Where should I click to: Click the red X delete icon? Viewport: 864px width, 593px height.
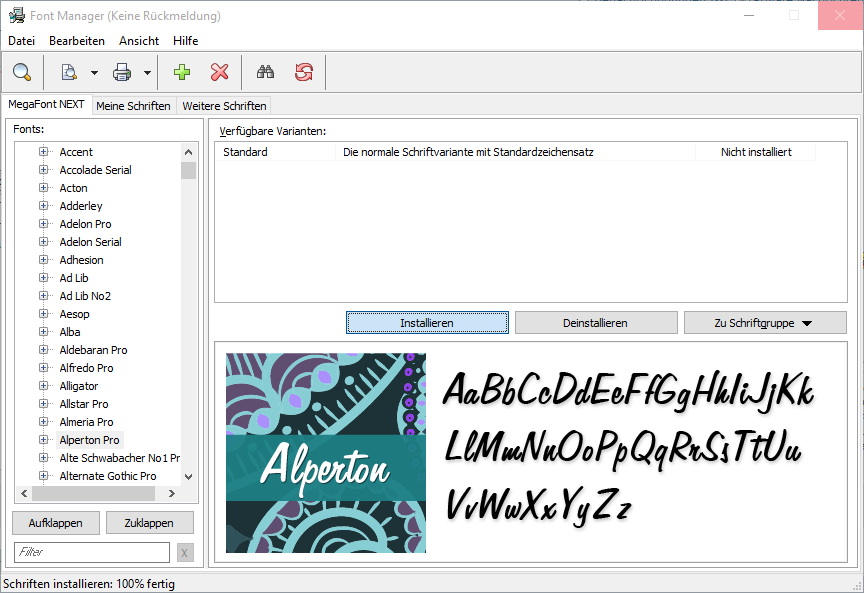pyautogui.click(x=219, y=72)
